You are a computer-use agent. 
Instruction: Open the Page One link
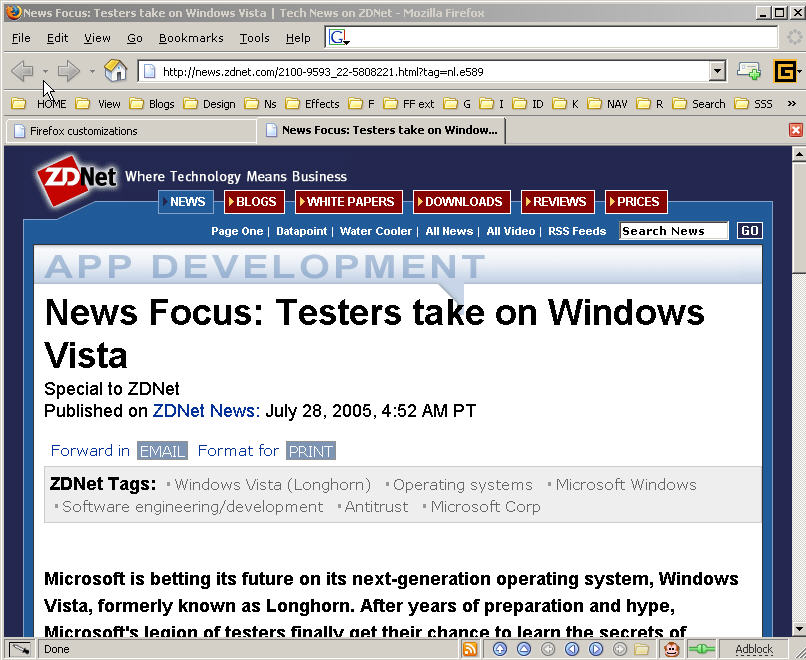tap(237, 231)
